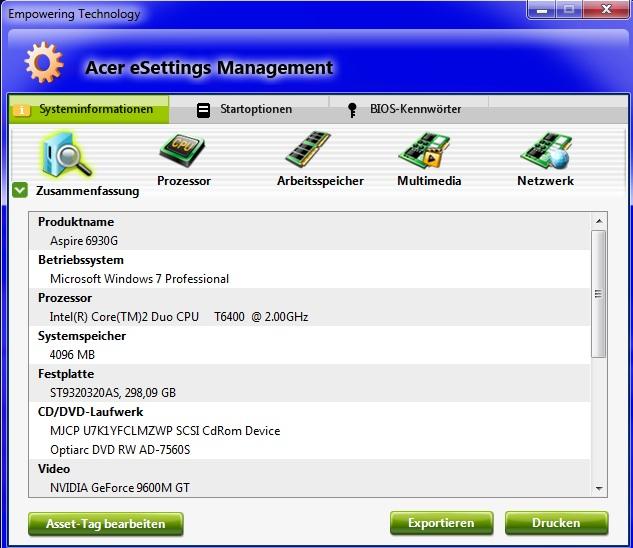Select the Aspire 6930G value
This screenshot has width=633, height=548.
pyautogui.click(x=84, y=241)
